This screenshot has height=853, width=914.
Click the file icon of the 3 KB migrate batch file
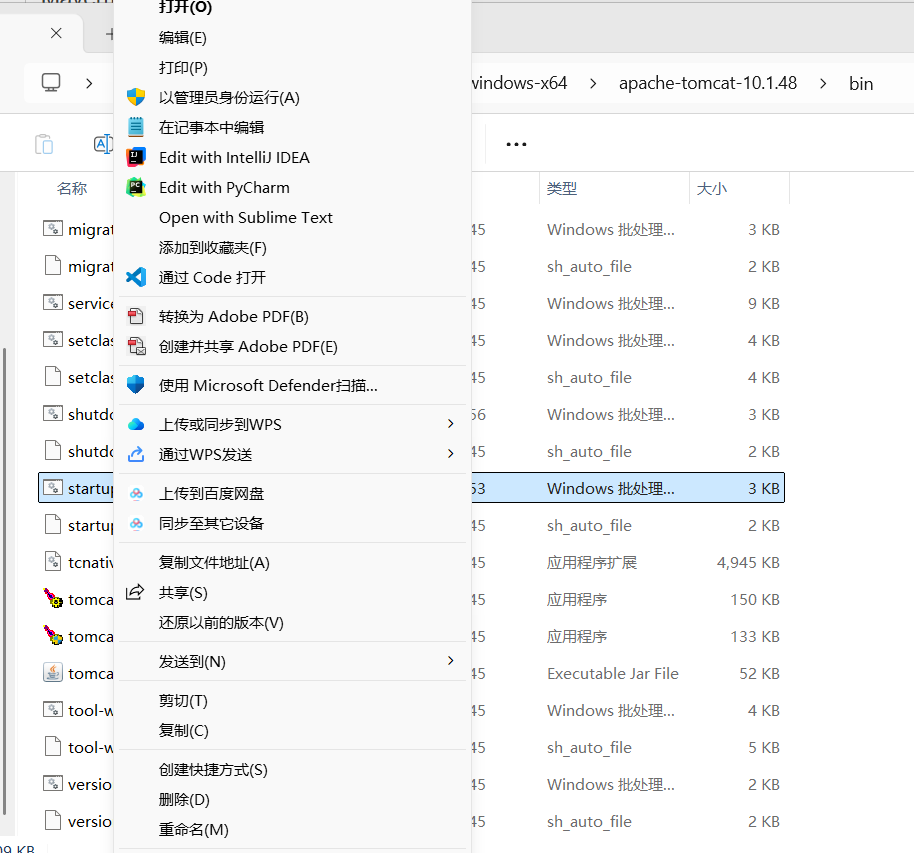tap(52, 229)
